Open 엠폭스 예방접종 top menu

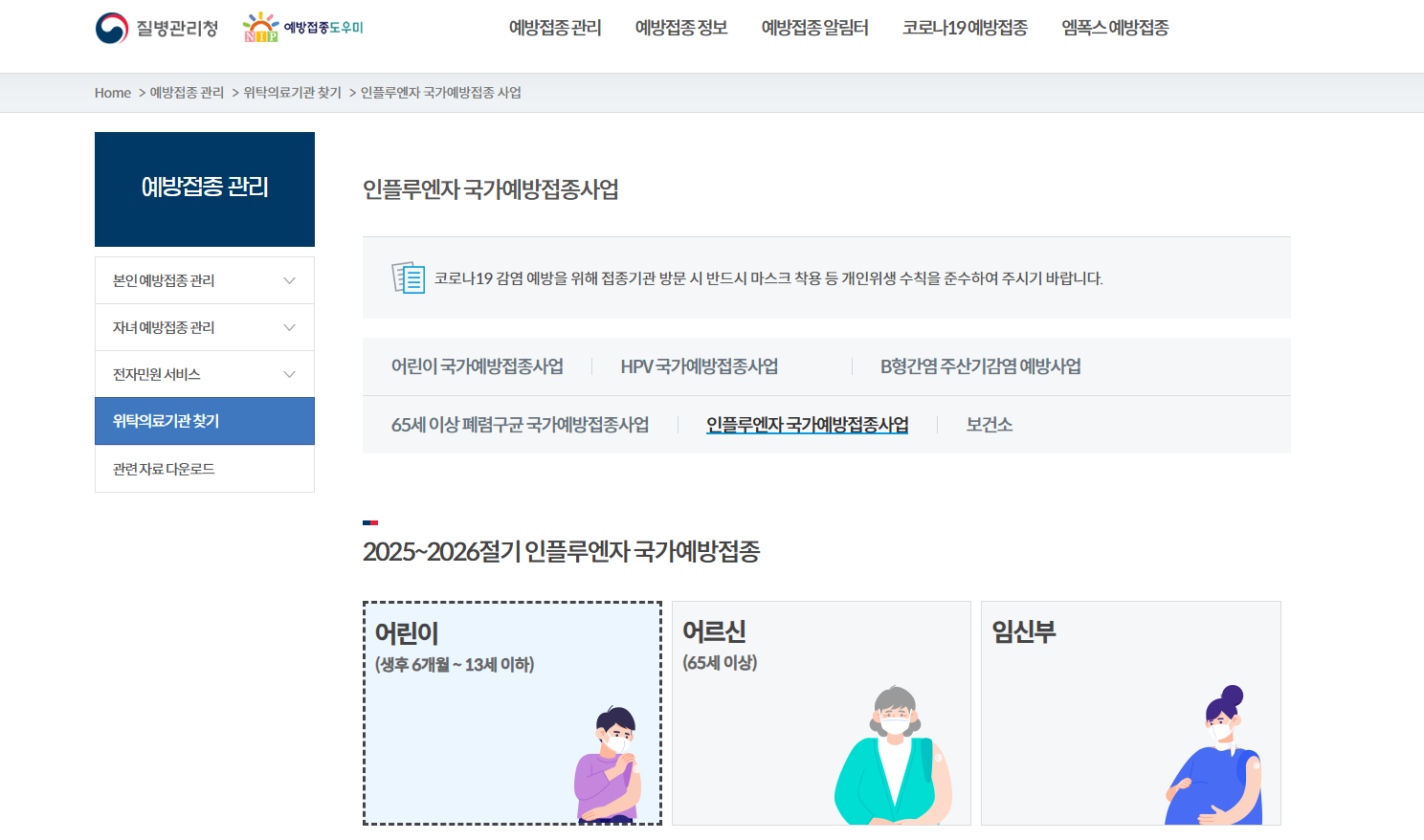pos(1115,28)
